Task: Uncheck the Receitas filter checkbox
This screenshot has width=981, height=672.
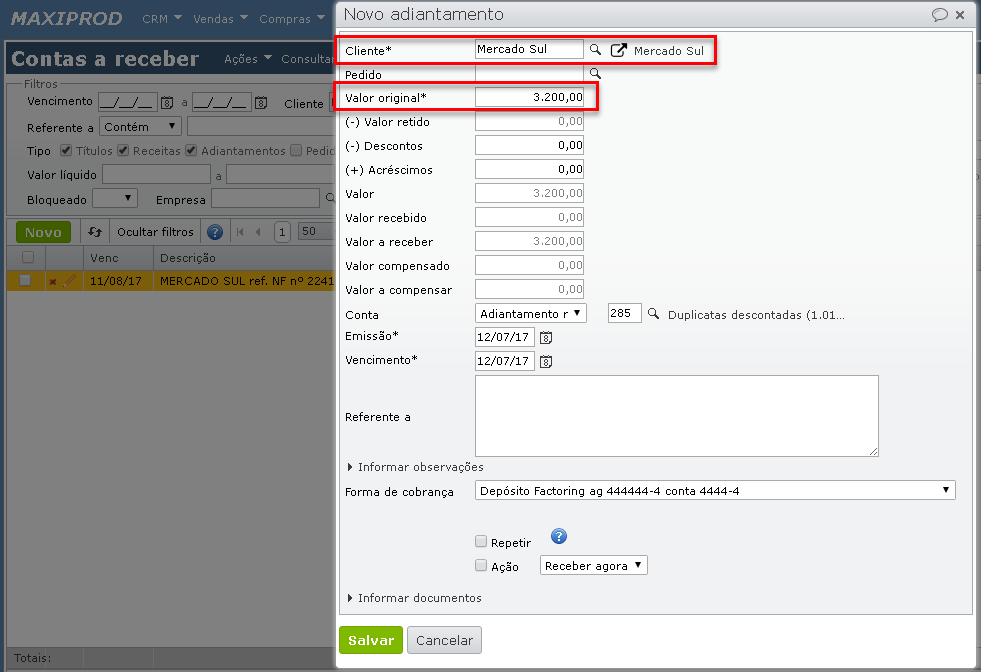Action: 123,150
